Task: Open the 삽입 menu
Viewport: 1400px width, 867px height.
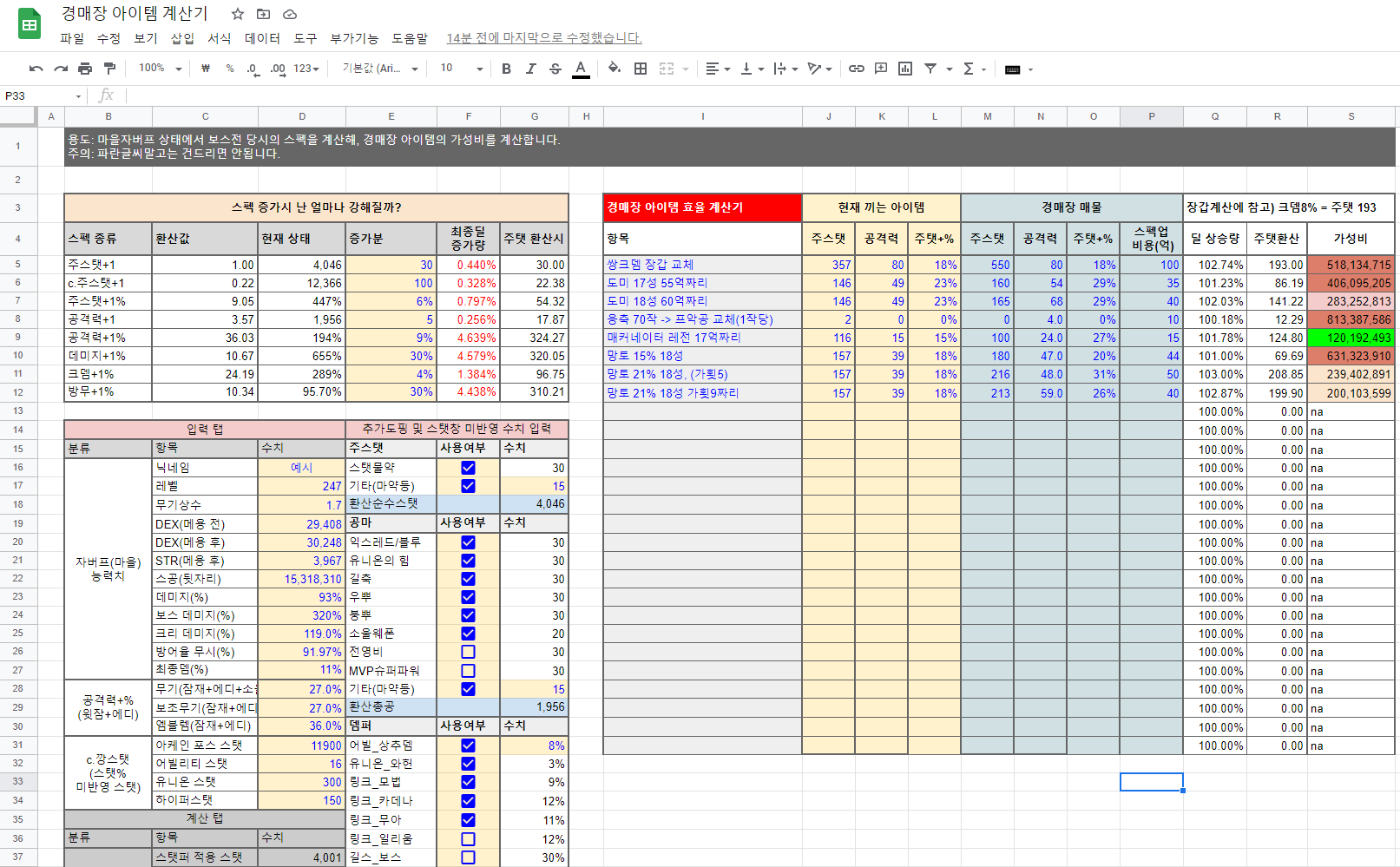Action: 182,38
